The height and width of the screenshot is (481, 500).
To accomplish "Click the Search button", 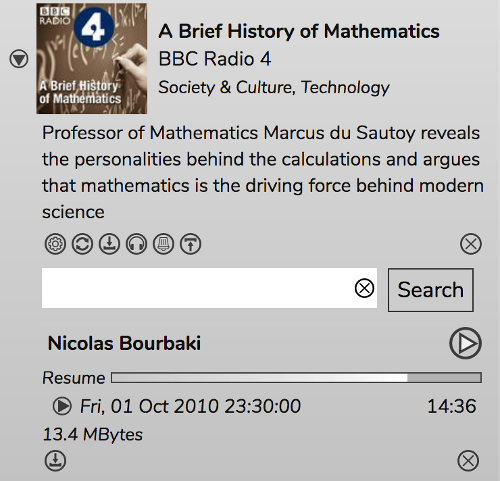I will (431, 290).
